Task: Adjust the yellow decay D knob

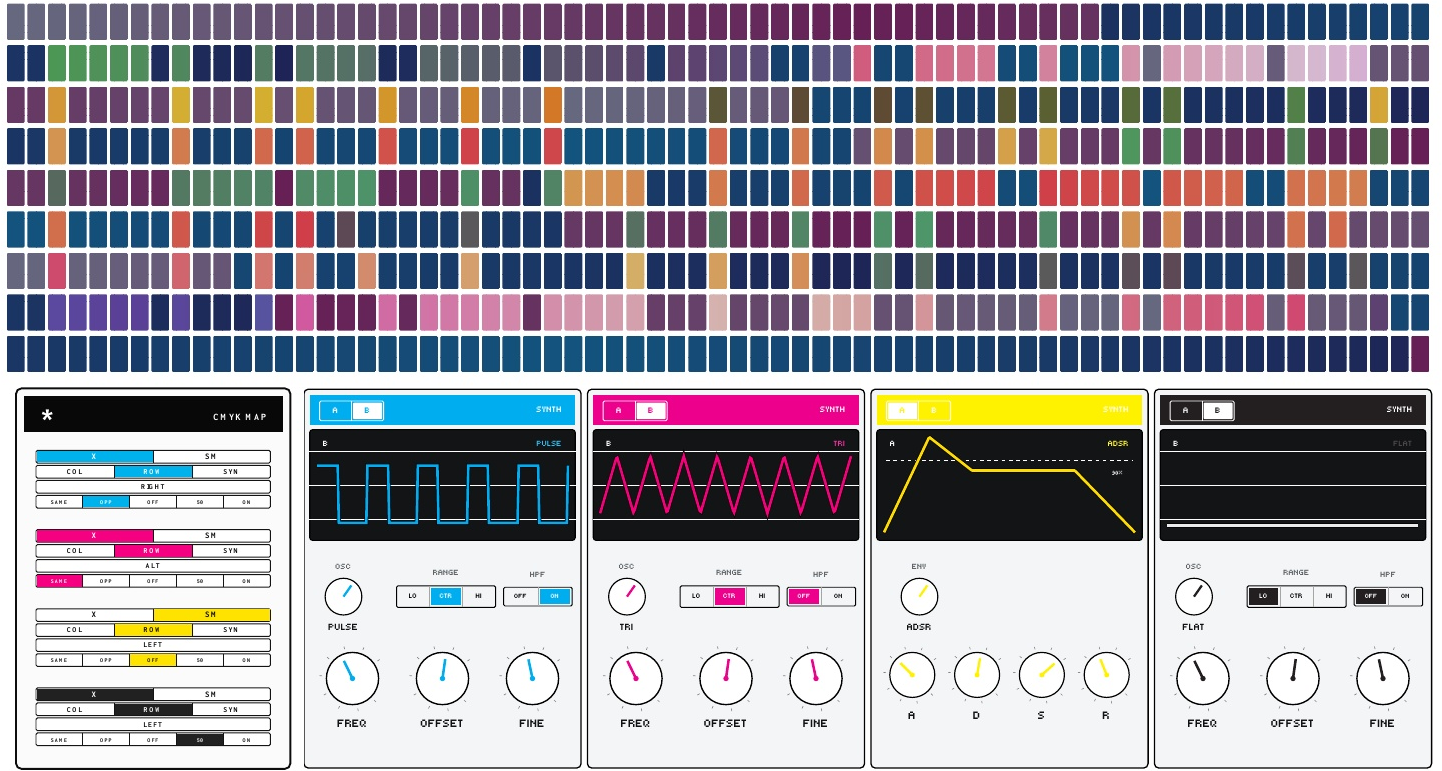Action: pos(976,675)
